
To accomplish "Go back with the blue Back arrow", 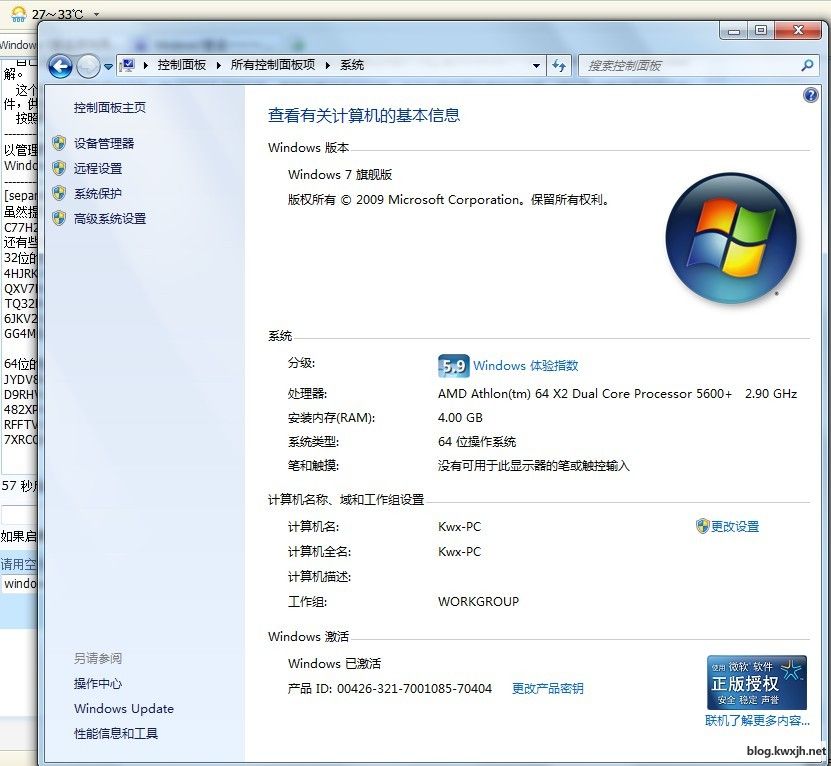I will tap(60, 67).
